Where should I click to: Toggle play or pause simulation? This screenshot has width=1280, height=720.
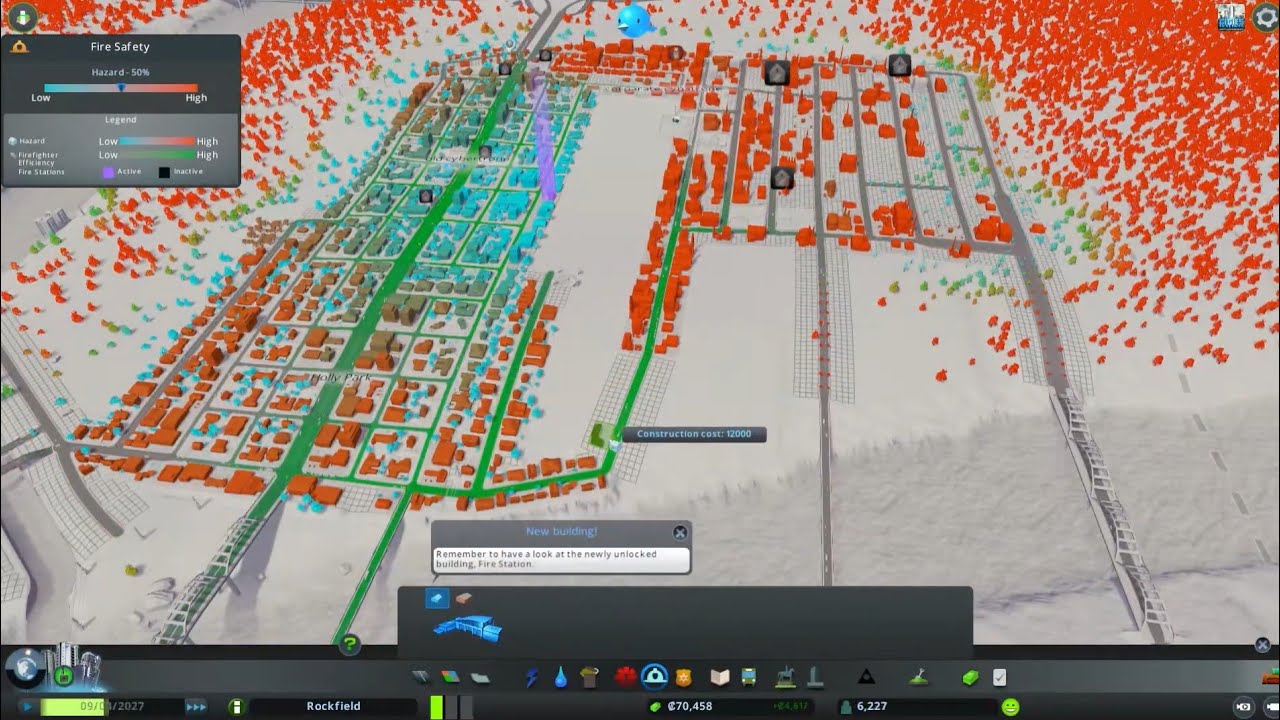point(26,706)
